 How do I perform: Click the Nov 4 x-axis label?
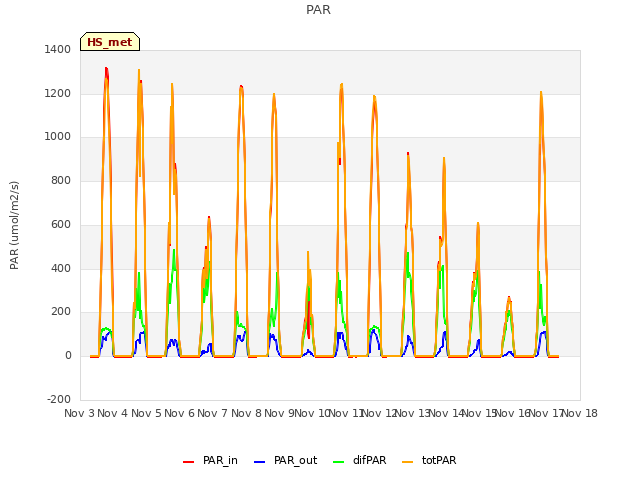[113, 413]
